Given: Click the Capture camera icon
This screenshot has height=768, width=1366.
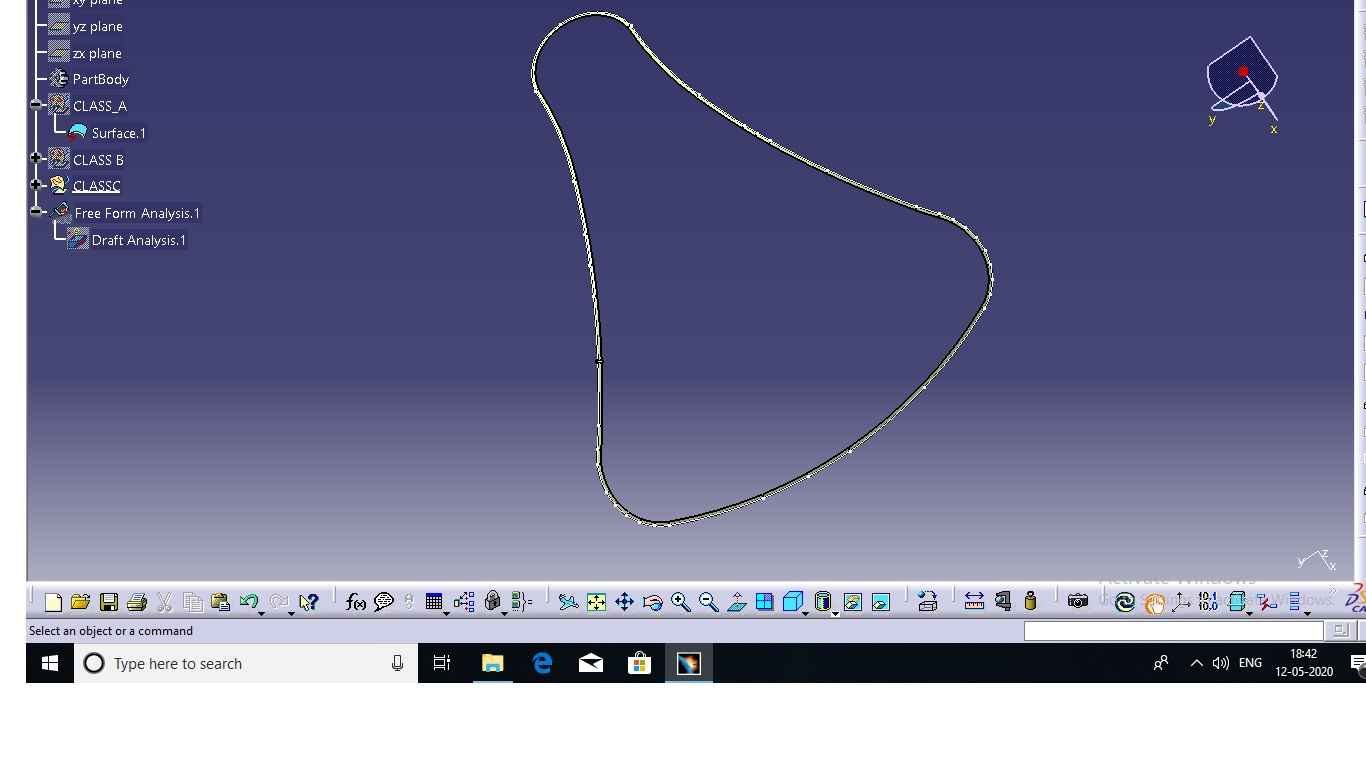Looking at the screenshot, I should [1077, 601].
